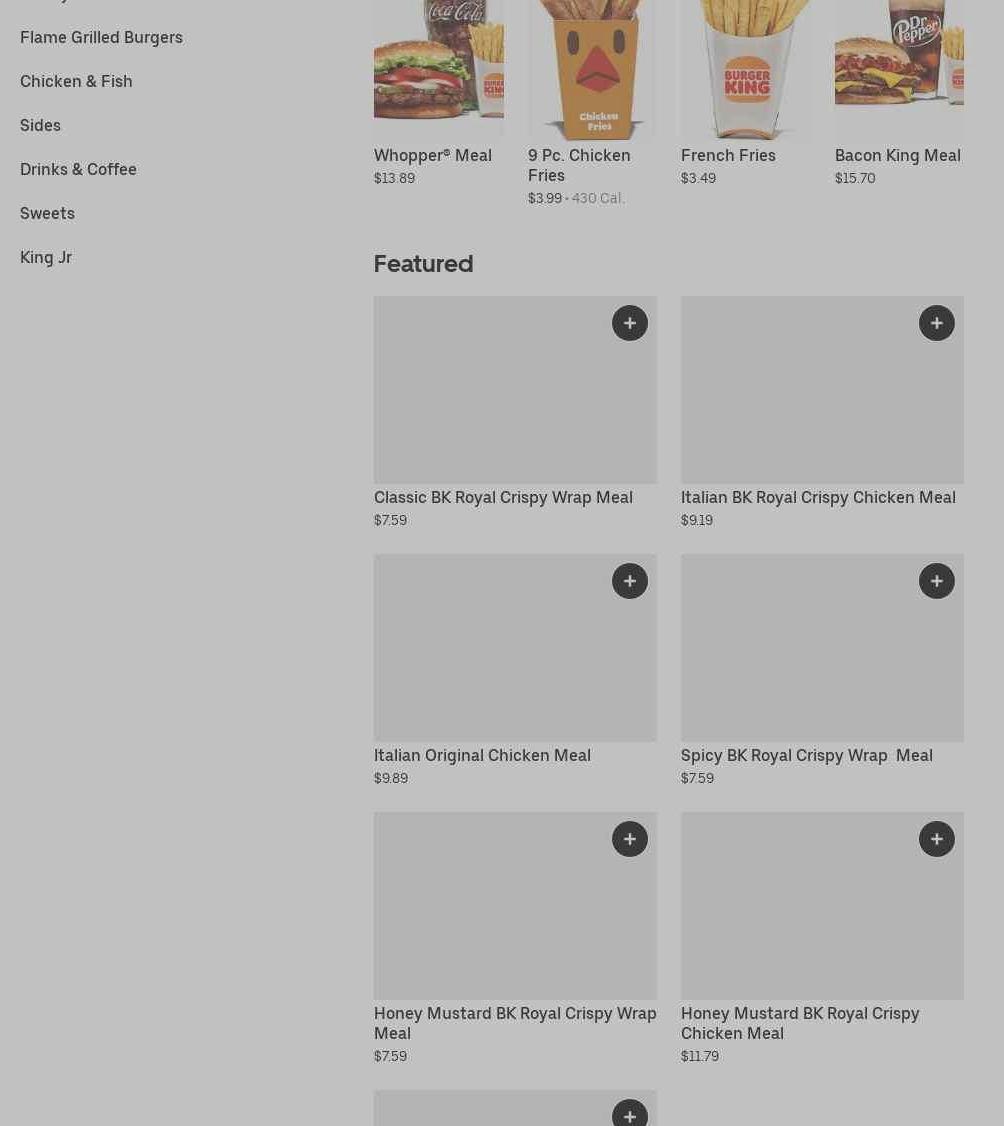
Task: Add Honey Mustard BK Royal Crispy Chicken Meal
Action: click(936, 839)
